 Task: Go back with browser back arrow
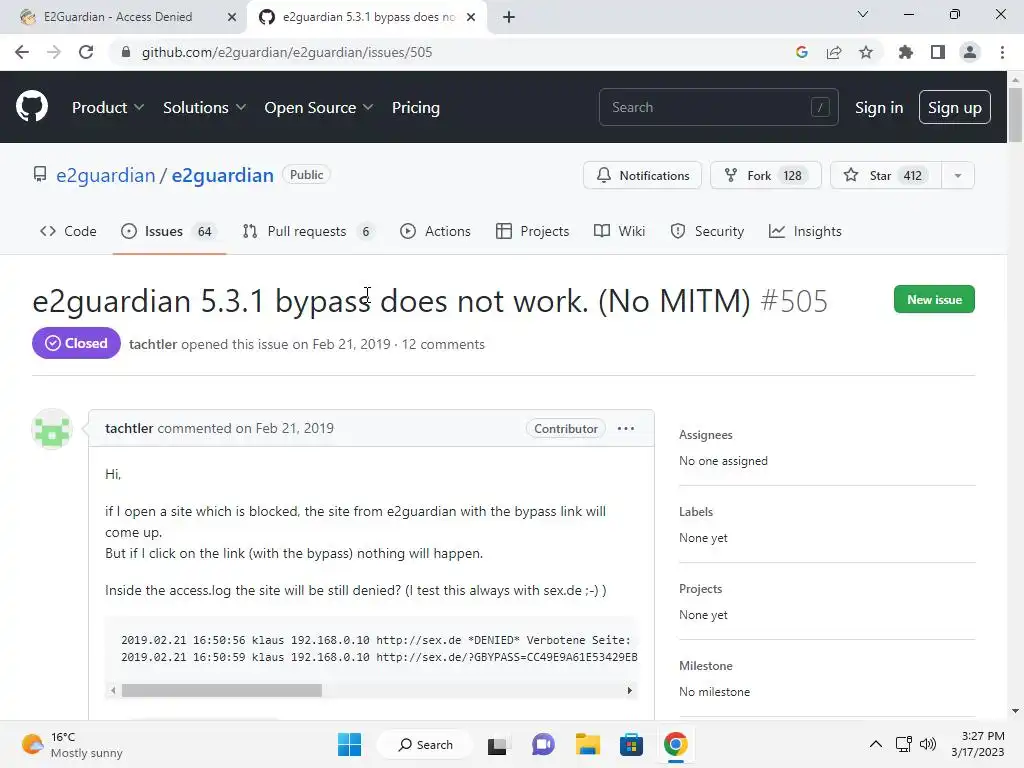tap(22, 52)
